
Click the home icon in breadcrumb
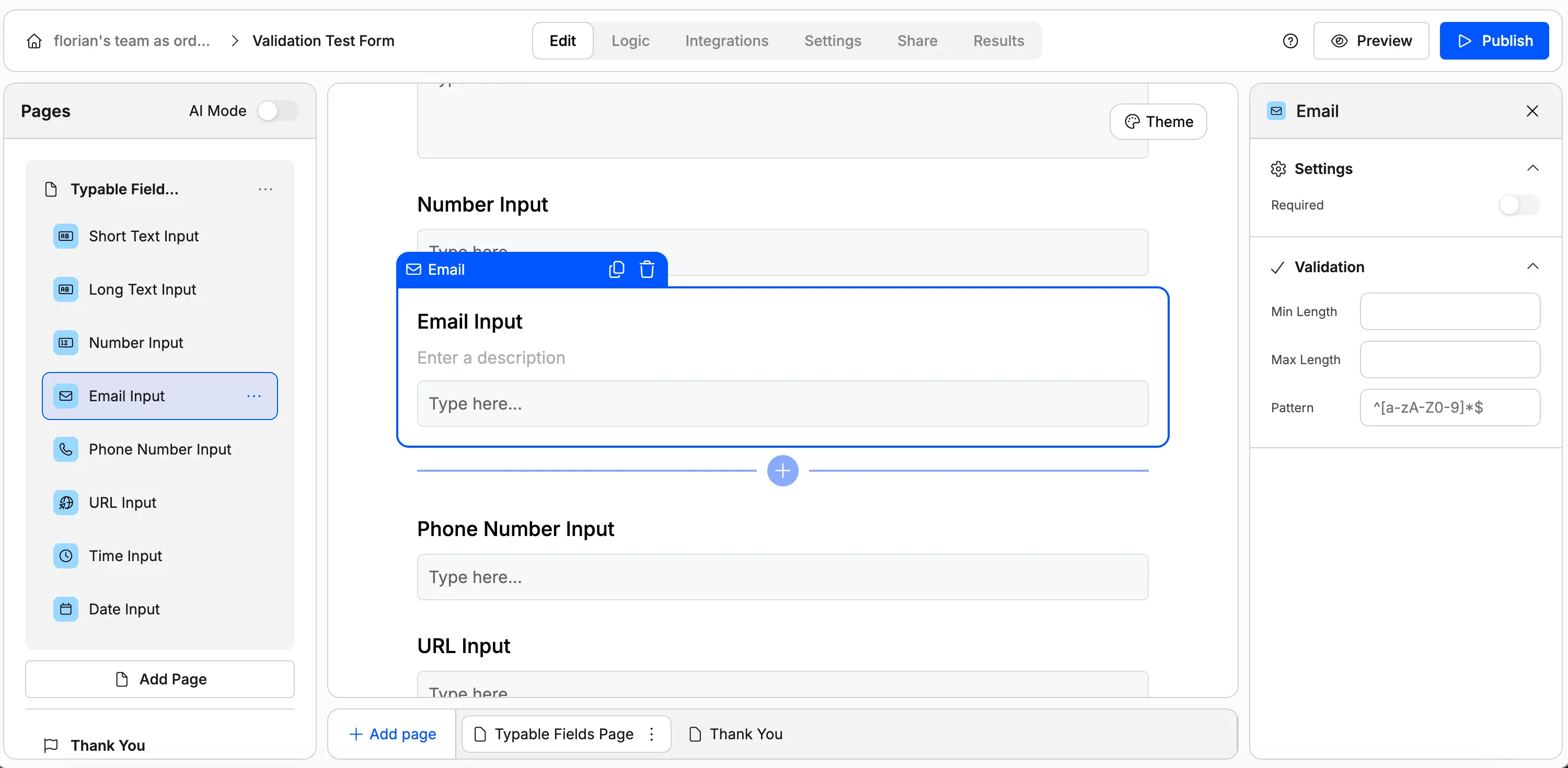[34, 41]
